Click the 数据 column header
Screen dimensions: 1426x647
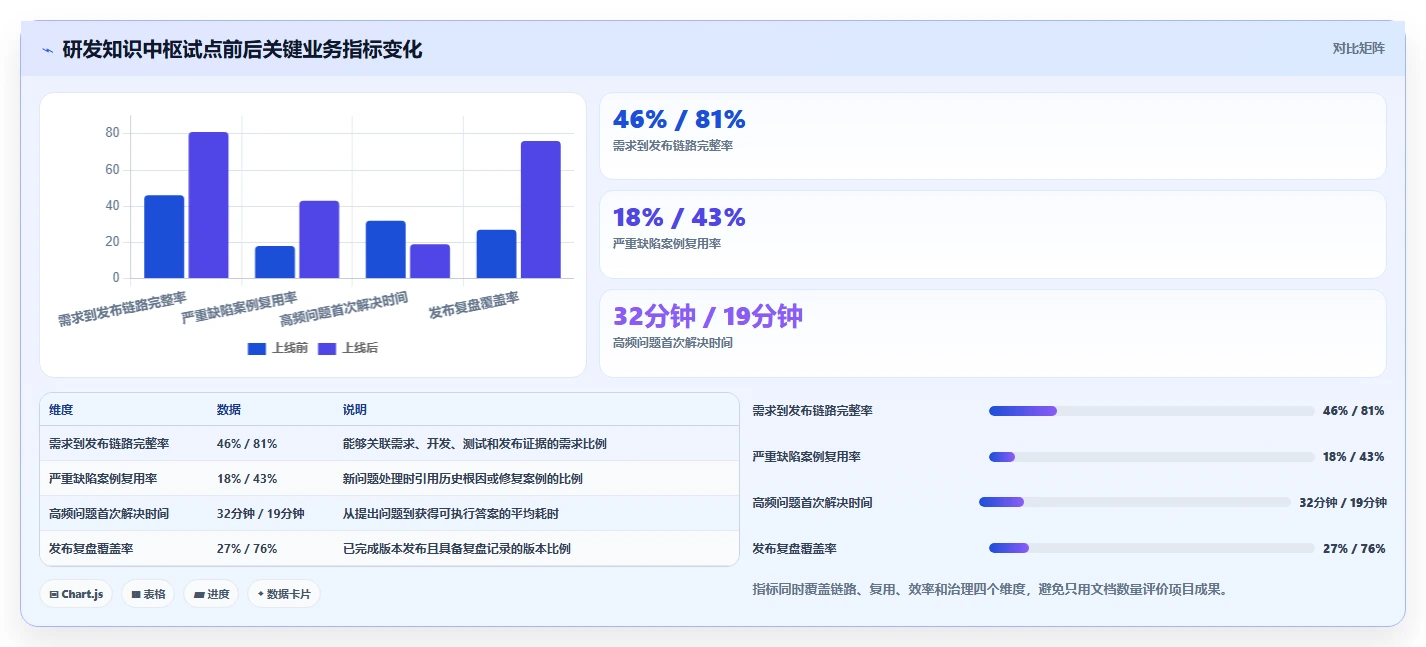click(229, 410)
